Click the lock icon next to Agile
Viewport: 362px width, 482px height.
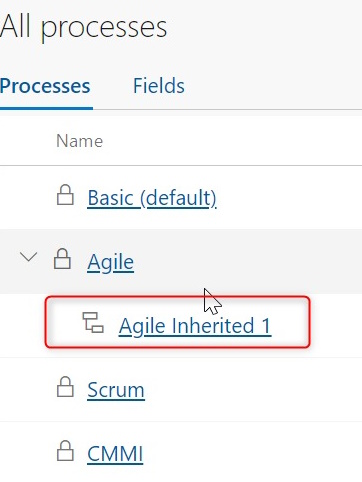tap(62, 259)
